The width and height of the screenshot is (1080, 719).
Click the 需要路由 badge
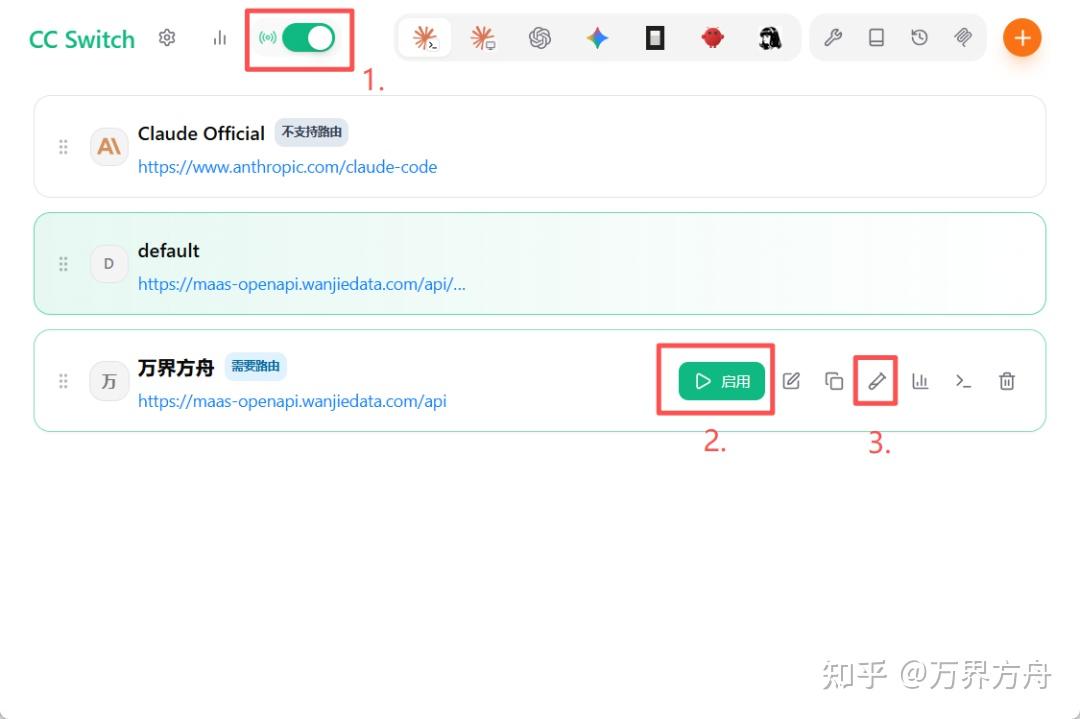256,366
